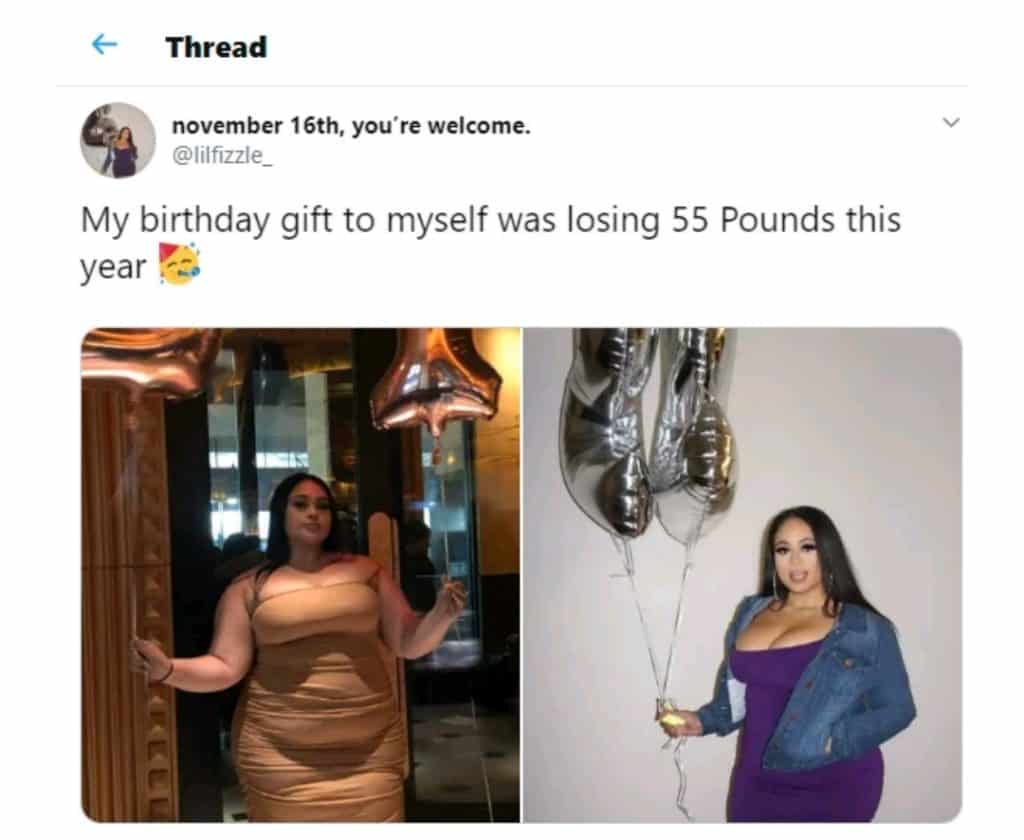This screenshot has height=840, width=1024.
Task: Open the right photo with purple dress
Action: [743, 575]
